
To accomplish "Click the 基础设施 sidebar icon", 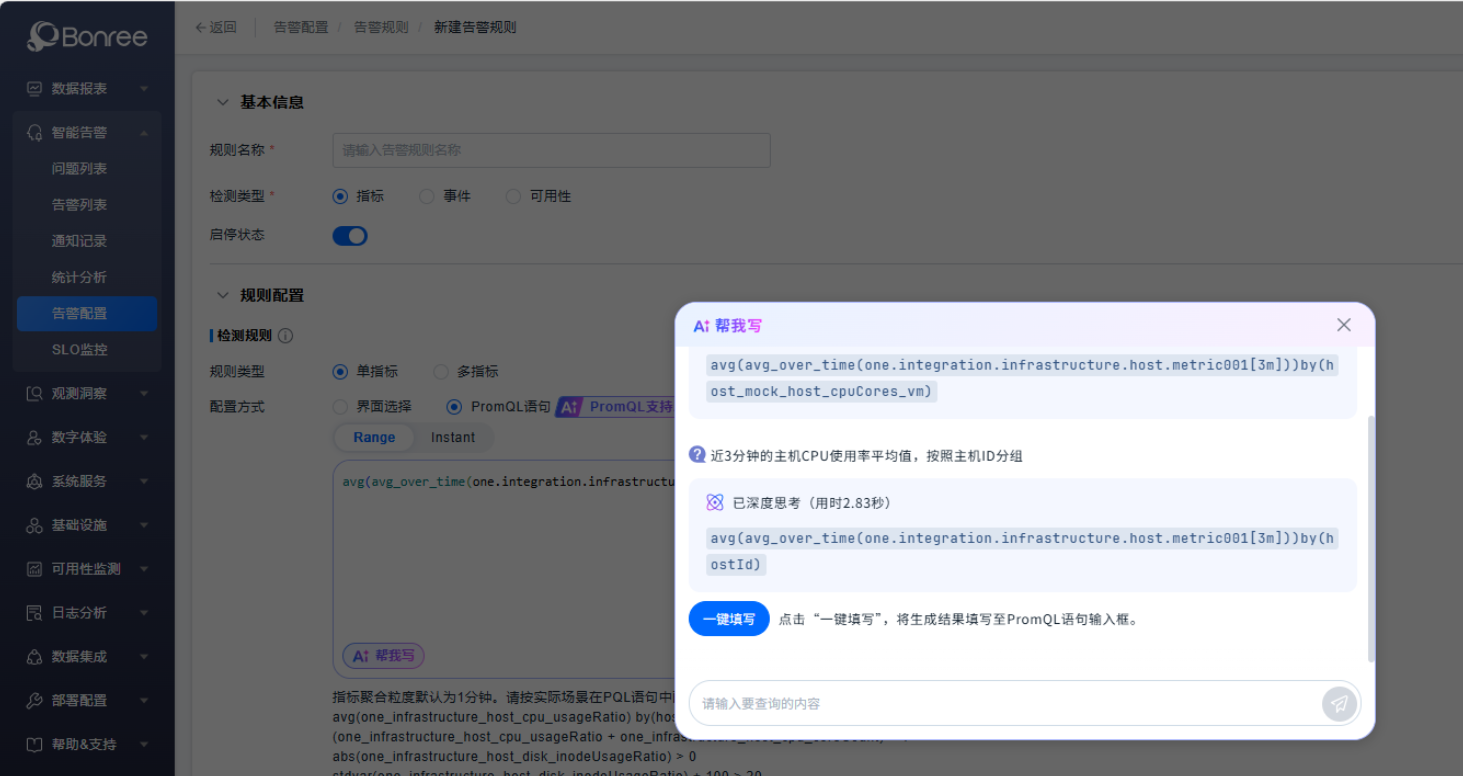I will (x=35, y=525).
